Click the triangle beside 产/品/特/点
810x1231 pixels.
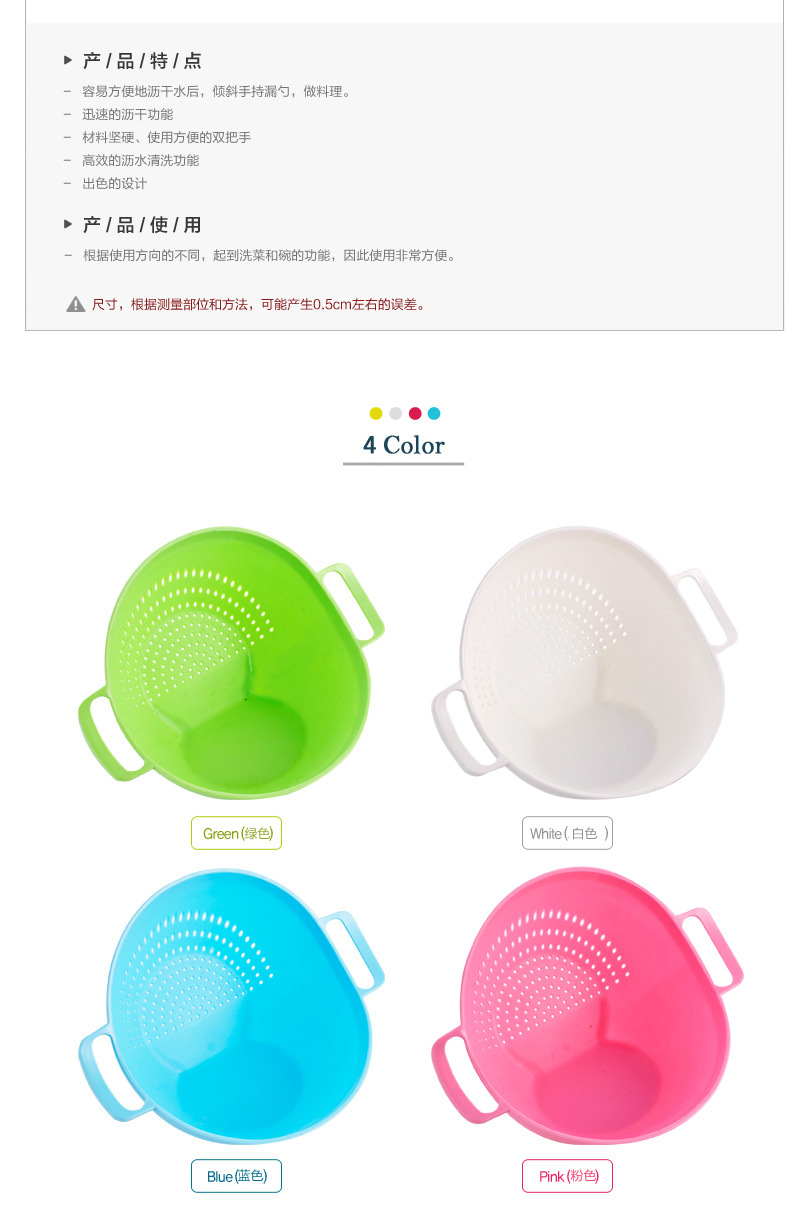68,60
